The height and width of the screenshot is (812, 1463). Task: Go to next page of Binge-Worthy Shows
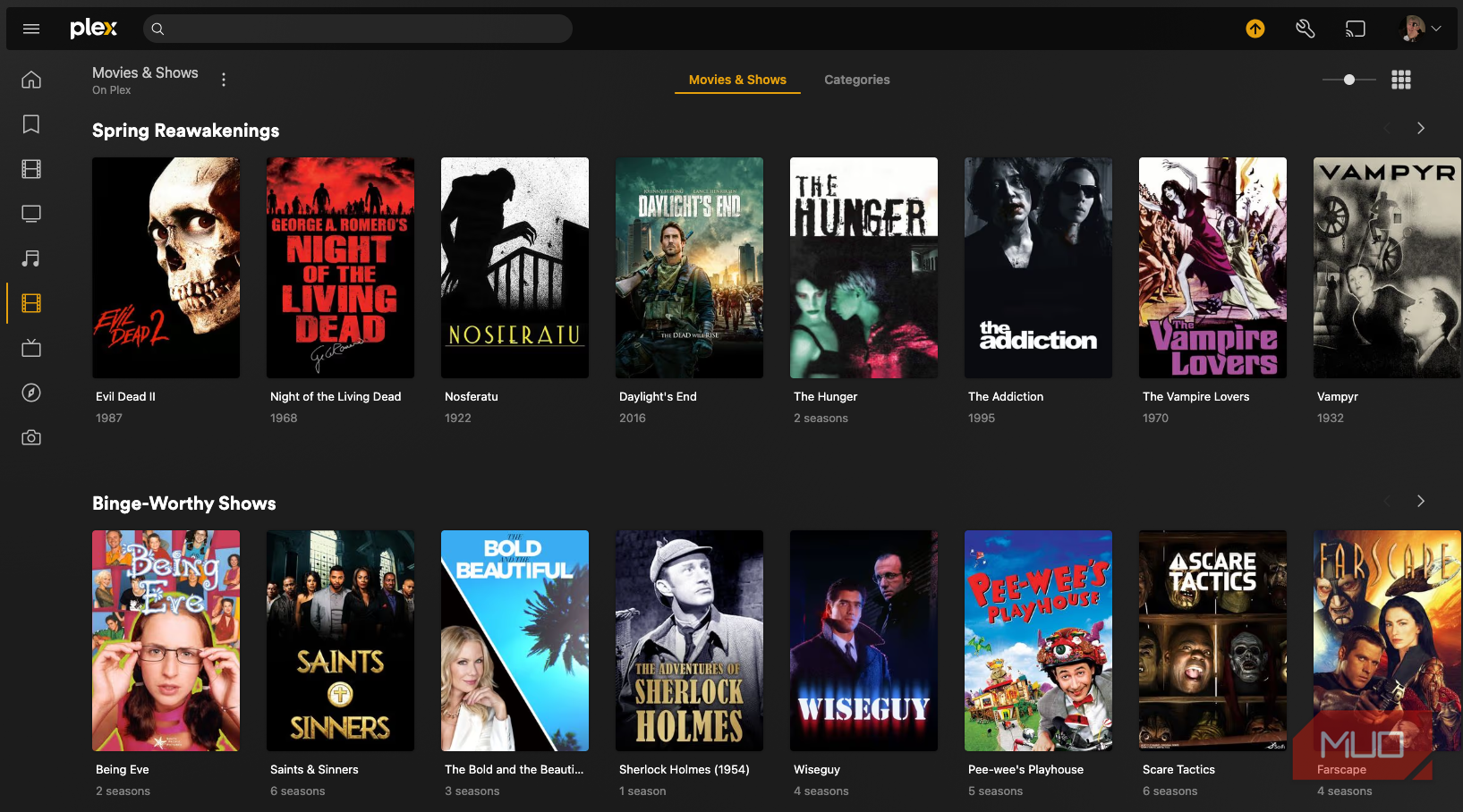pos(1421,501)
